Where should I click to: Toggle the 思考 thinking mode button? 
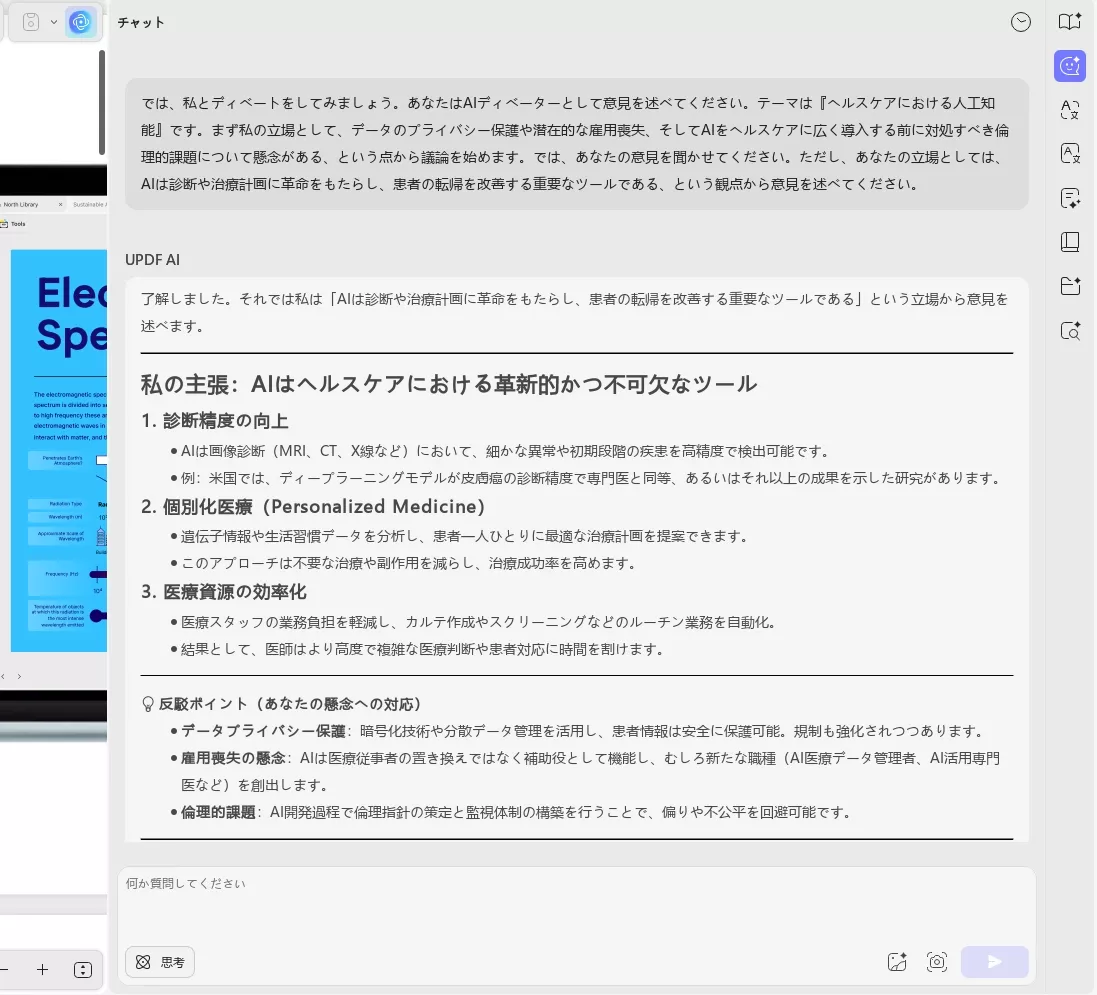point(160,962)
